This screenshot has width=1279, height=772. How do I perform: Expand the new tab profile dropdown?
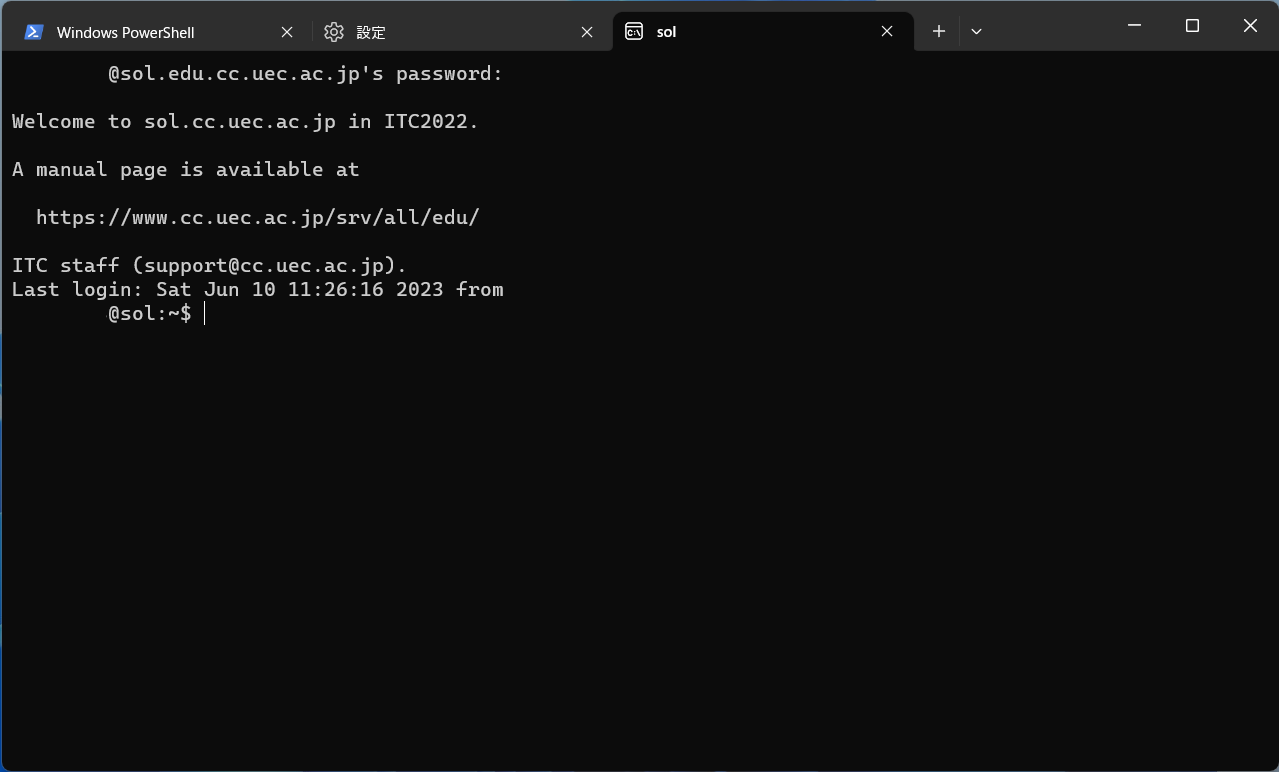[x=976, y=32]
